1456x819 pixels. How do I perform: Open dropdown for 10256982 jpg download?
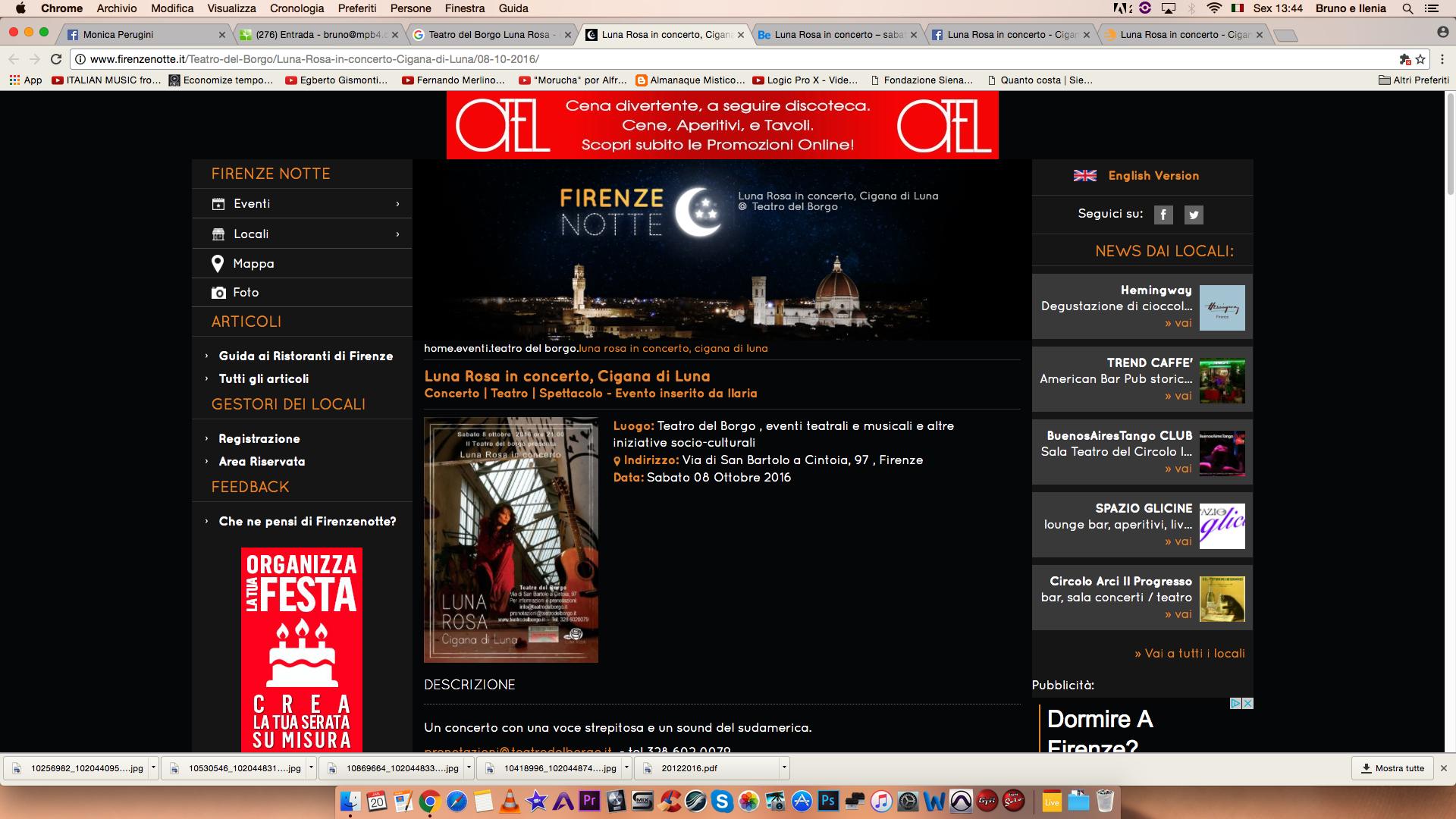pyautogui.click(x=153, y=768)
